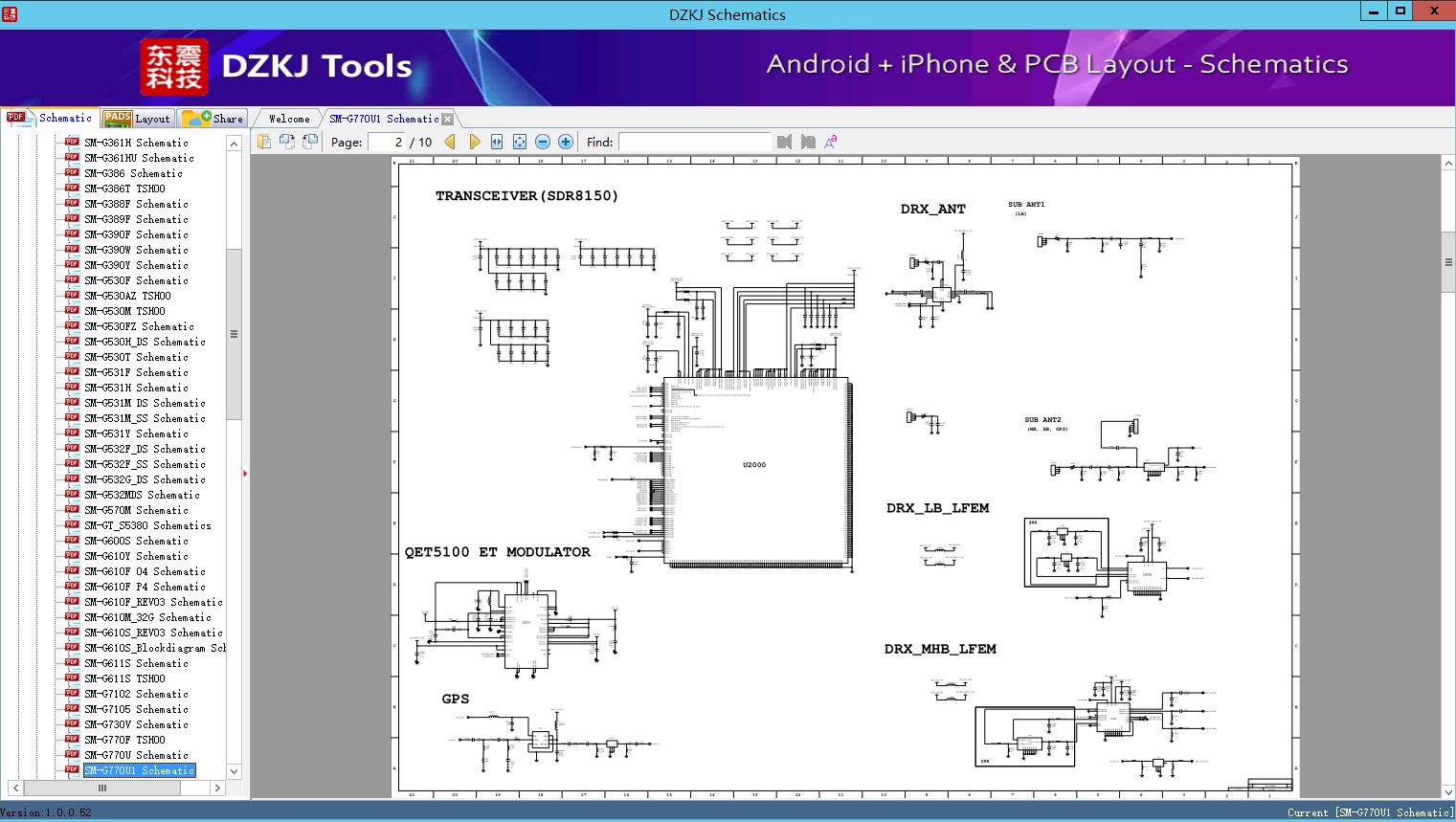Select the SM-G770U1 Schematic document tab

[384, 119]
